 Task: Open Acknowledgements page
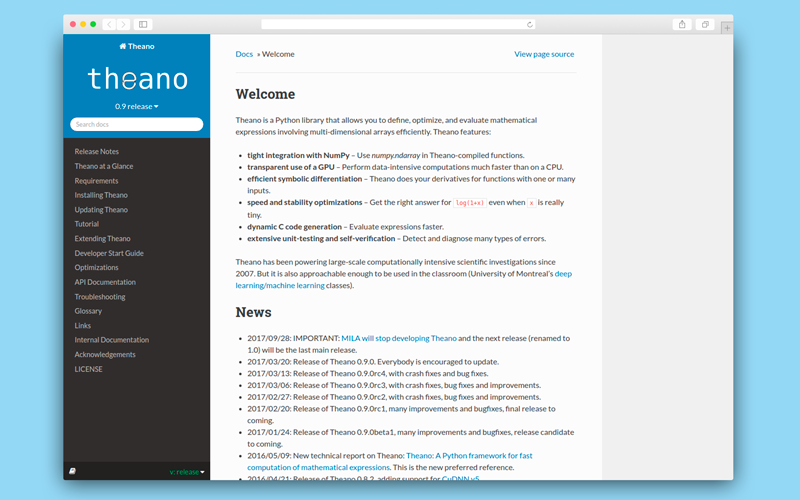click(105, 355)
